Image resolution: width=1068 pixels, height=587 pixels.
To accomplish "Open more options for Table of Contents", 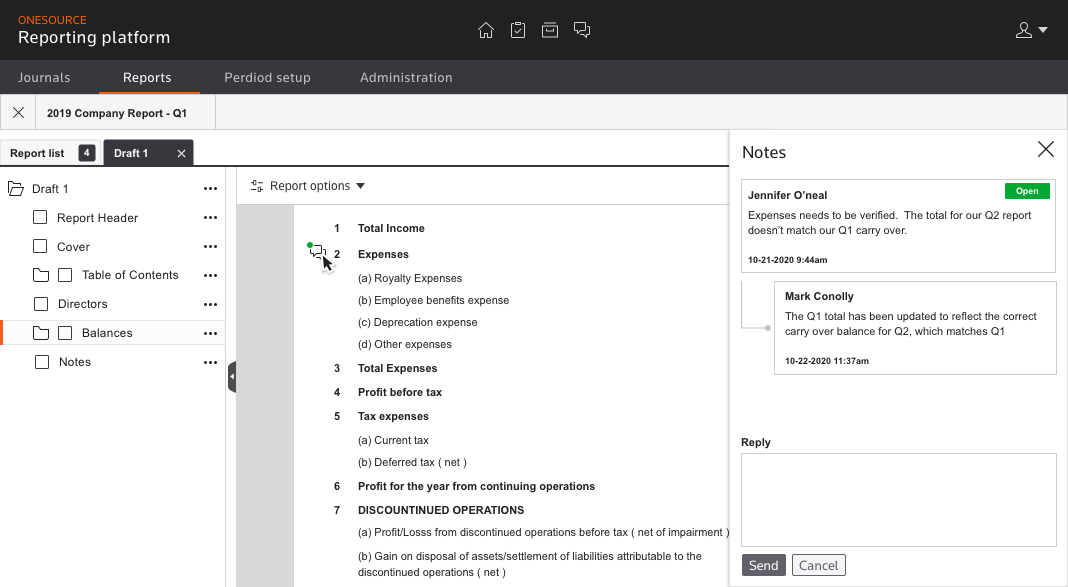I will pos(210,275).
